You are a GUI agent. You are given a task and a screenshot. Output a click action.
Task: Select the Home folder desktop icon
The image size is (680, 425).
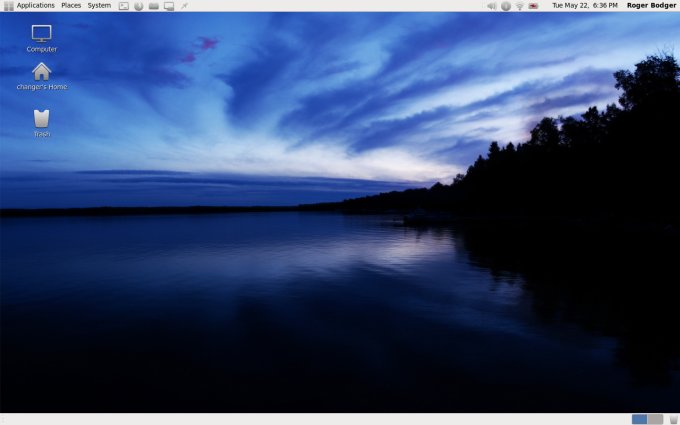pyautogui.click(x=42, y=72)
